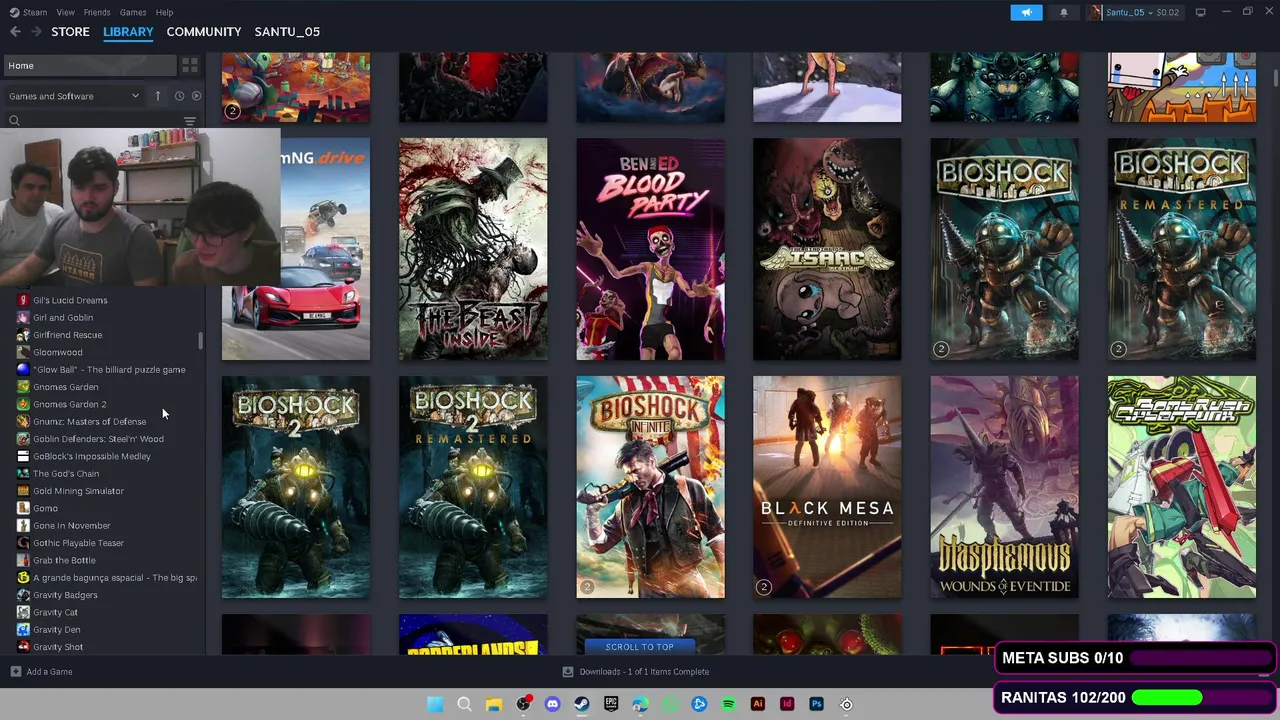Open the collections grid view icon
The height and width of the screenshot is (720, 1280).
tap(190, 65)
